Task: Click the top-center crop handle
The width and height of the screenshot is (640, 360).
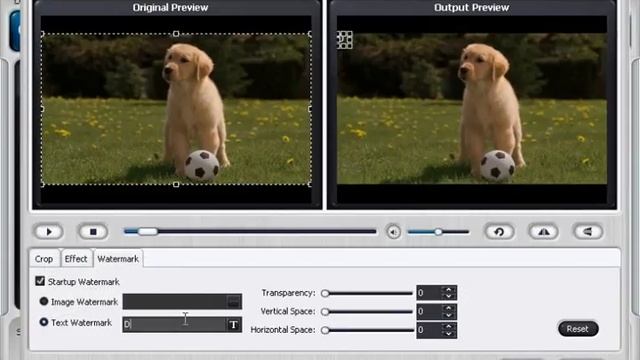Action: tap(176, 34)
